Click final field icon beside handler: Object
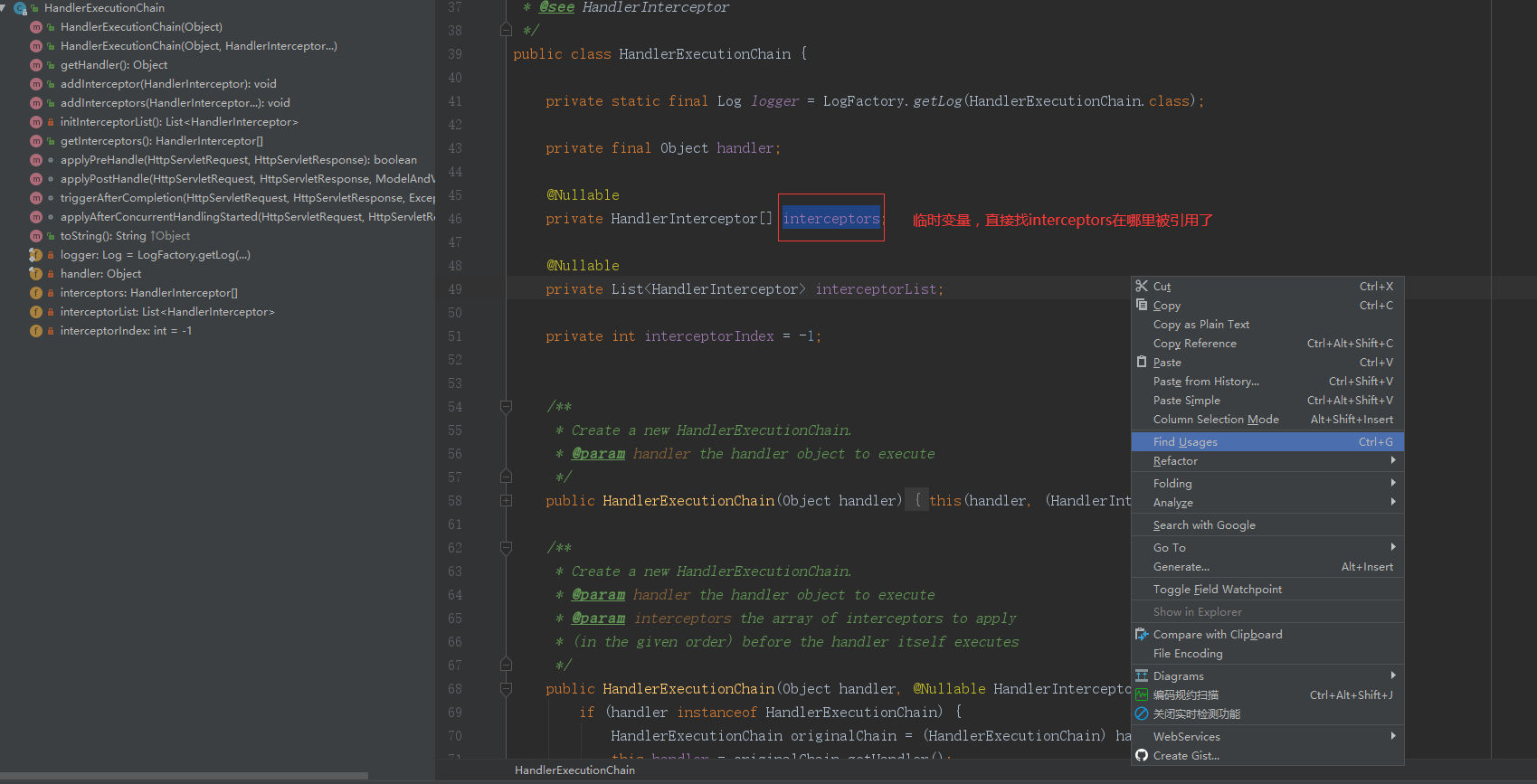The image size is (1537, 784). [x=36, y=274]
